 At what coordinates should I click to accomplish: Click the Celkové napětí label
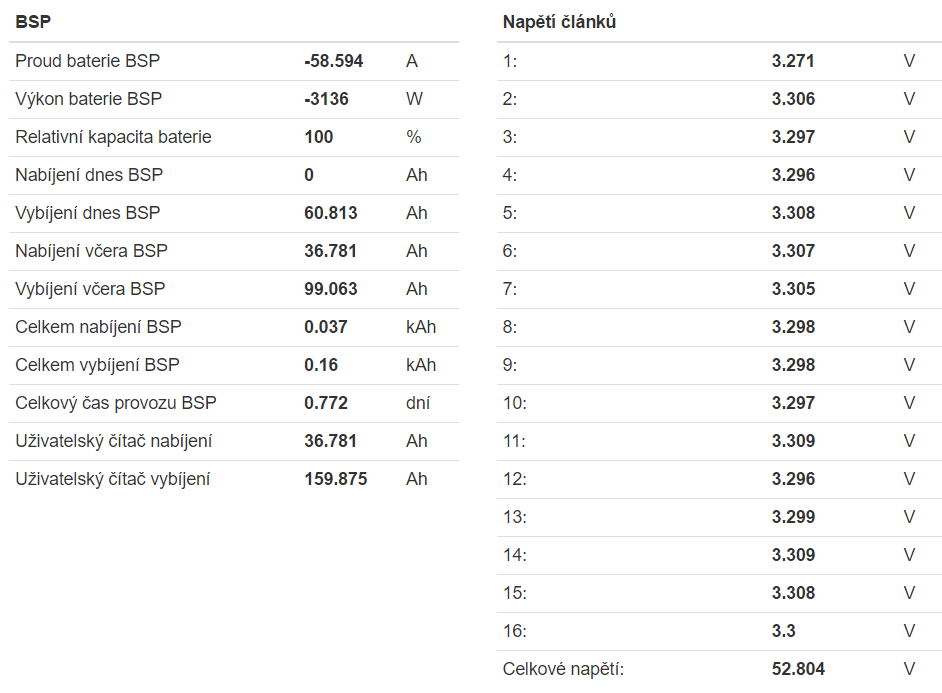pyautogui.click(x=563, y=669)
